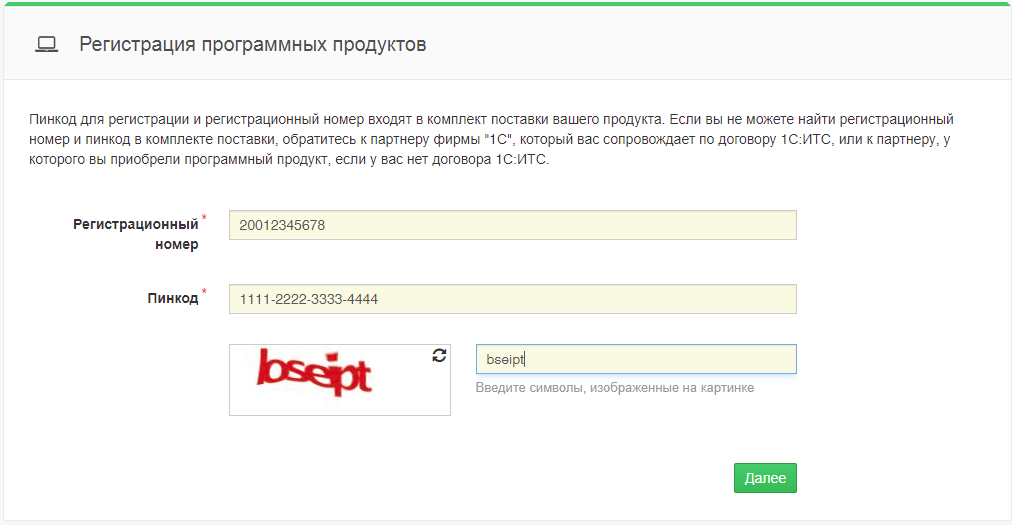Click the red asterisk beside Пинкод
Screen dimensions: 1012x525
205,292
